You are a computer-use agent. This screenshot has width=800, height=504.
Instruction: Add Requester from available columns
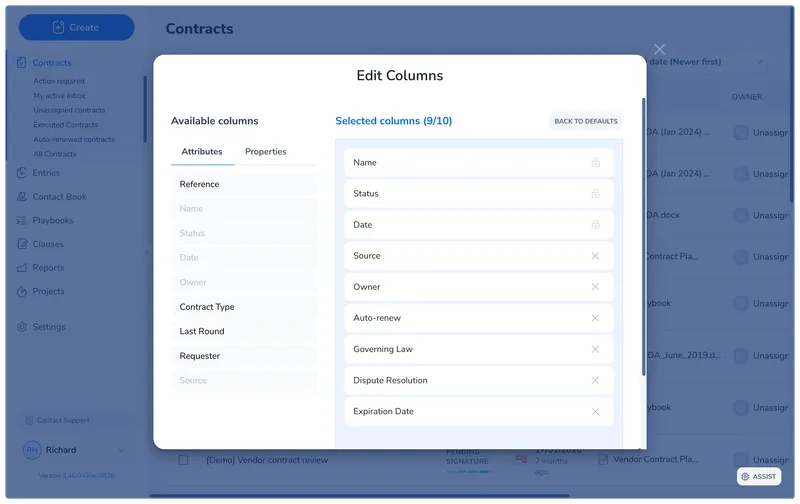(x=244, y=356)
